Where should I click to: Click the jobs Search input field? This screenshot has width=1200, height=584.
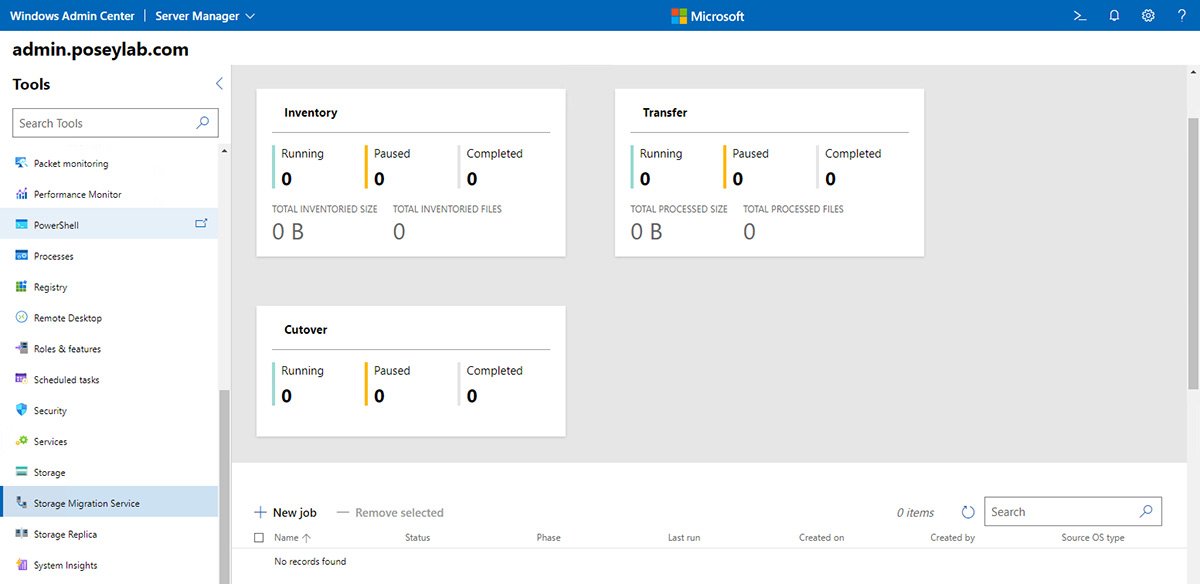tap(1060, 512)
